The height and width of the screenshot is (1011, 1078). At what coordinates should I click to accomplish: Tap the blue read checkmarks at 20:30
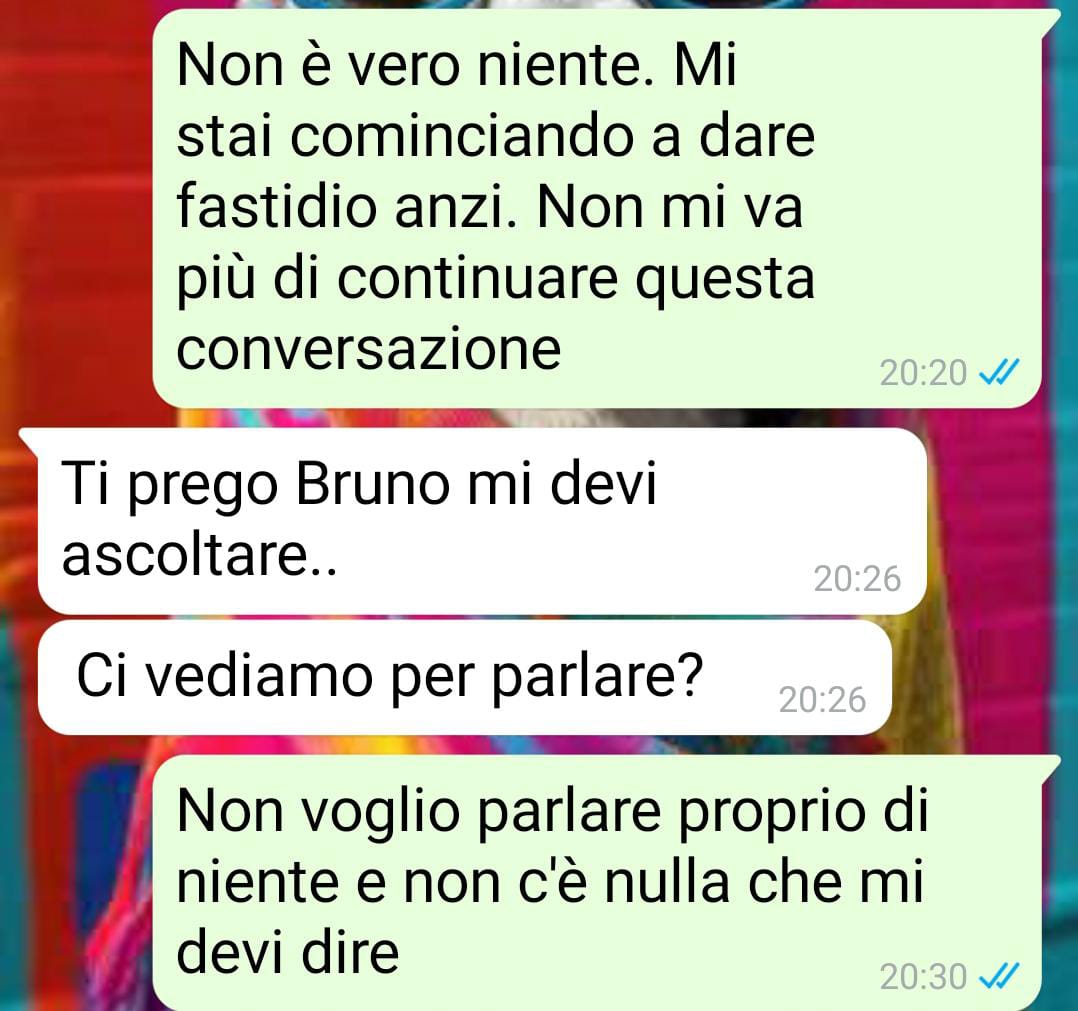tap(999, 976)
